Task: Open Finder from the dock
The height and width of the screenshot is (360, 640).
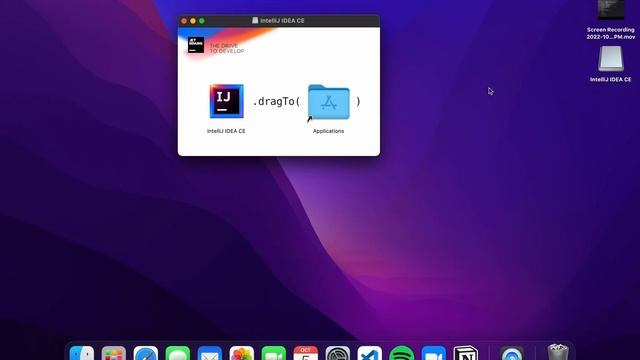Action: coord(82,353)
